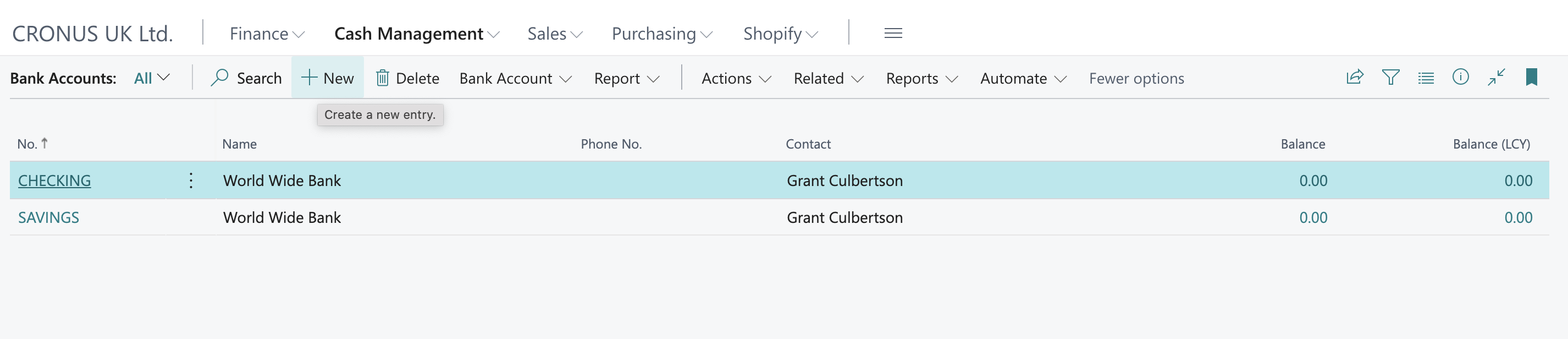Open the Purchasing navigation menu
Screen dimensions: 1568x339
click(661, 34)
